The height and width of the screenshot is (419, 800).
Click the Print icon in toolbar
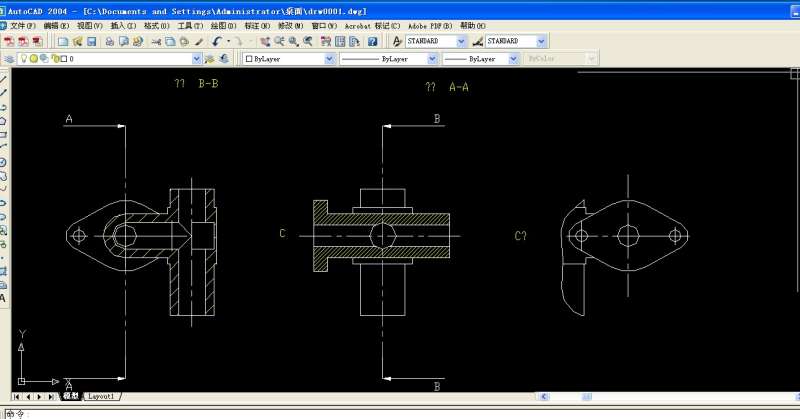click(110, 42)
